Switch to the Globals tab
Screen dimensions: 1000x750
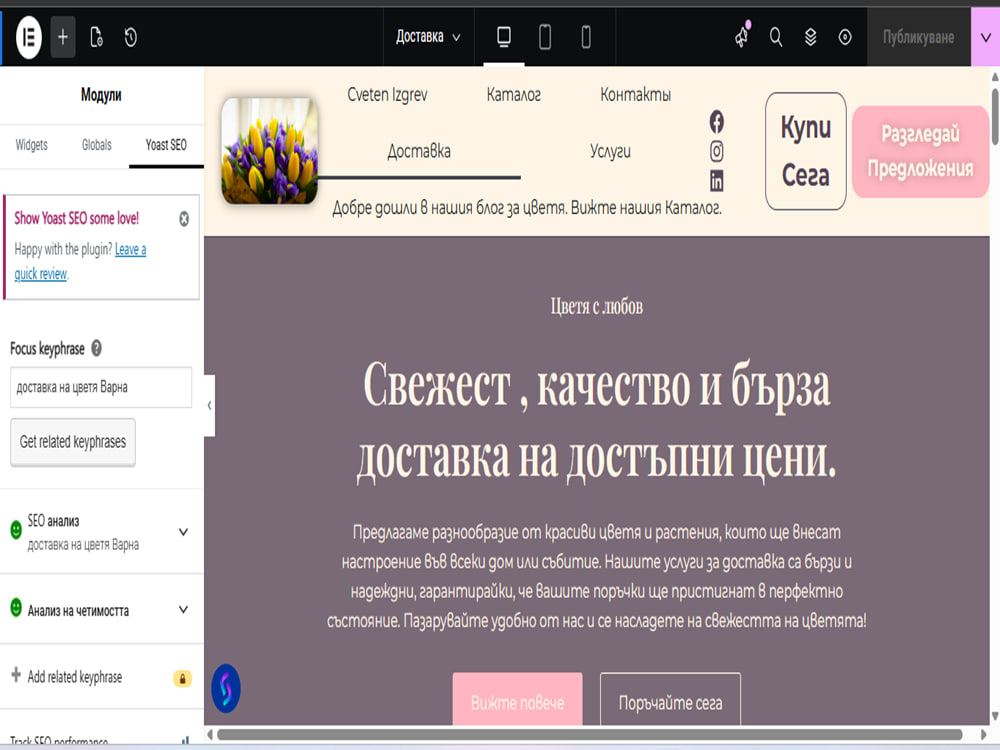(x=97, y=145)
